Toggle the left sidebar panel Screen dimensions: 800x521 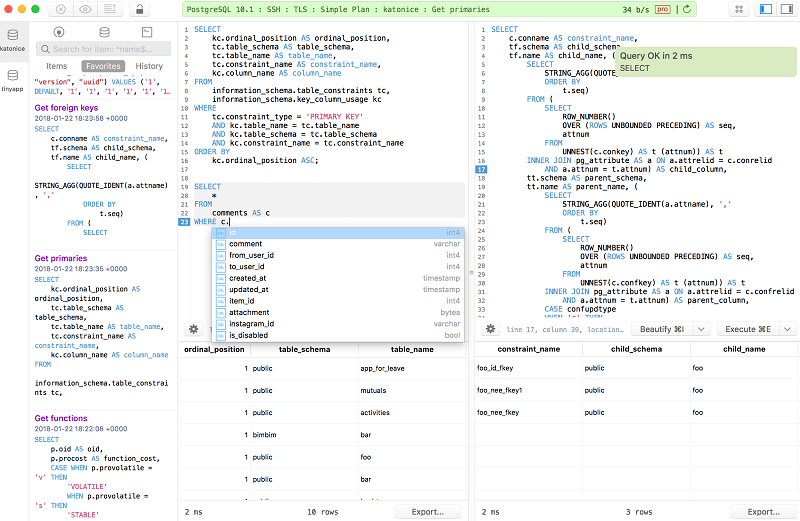click(x=765, y=9)
